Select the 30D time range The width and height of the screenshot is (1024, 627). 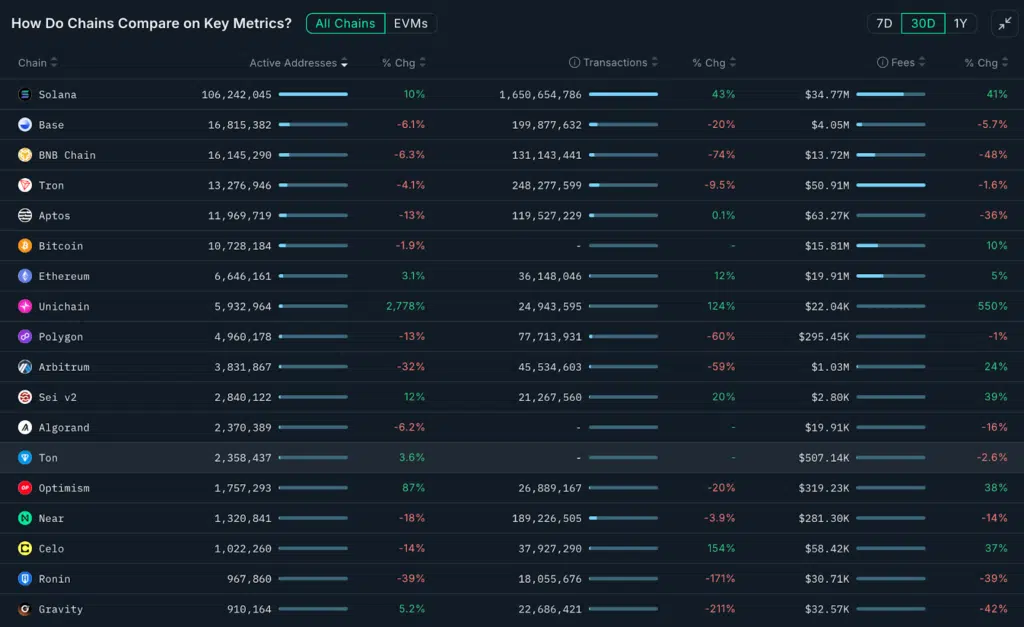tap(923, 24)
